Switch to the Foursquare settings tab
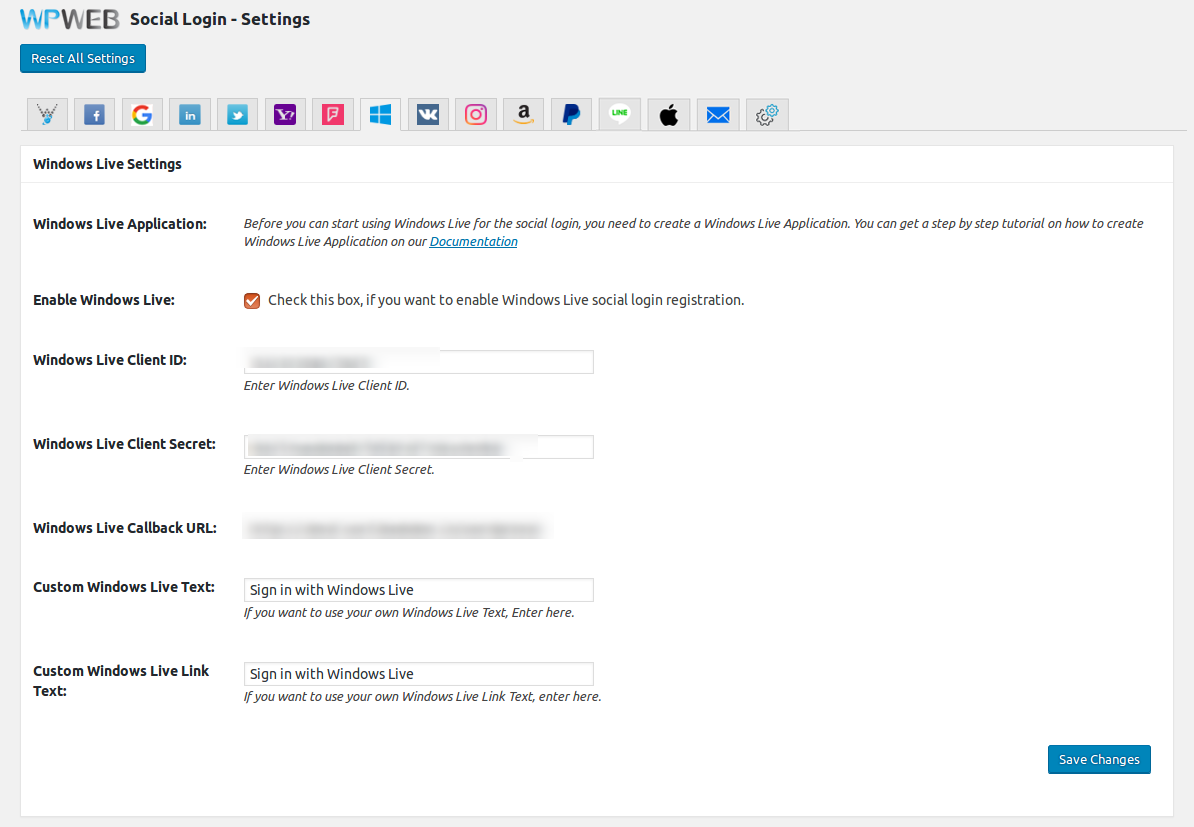The width and height of the screenshot is (1194, 827). pos(333,115)
